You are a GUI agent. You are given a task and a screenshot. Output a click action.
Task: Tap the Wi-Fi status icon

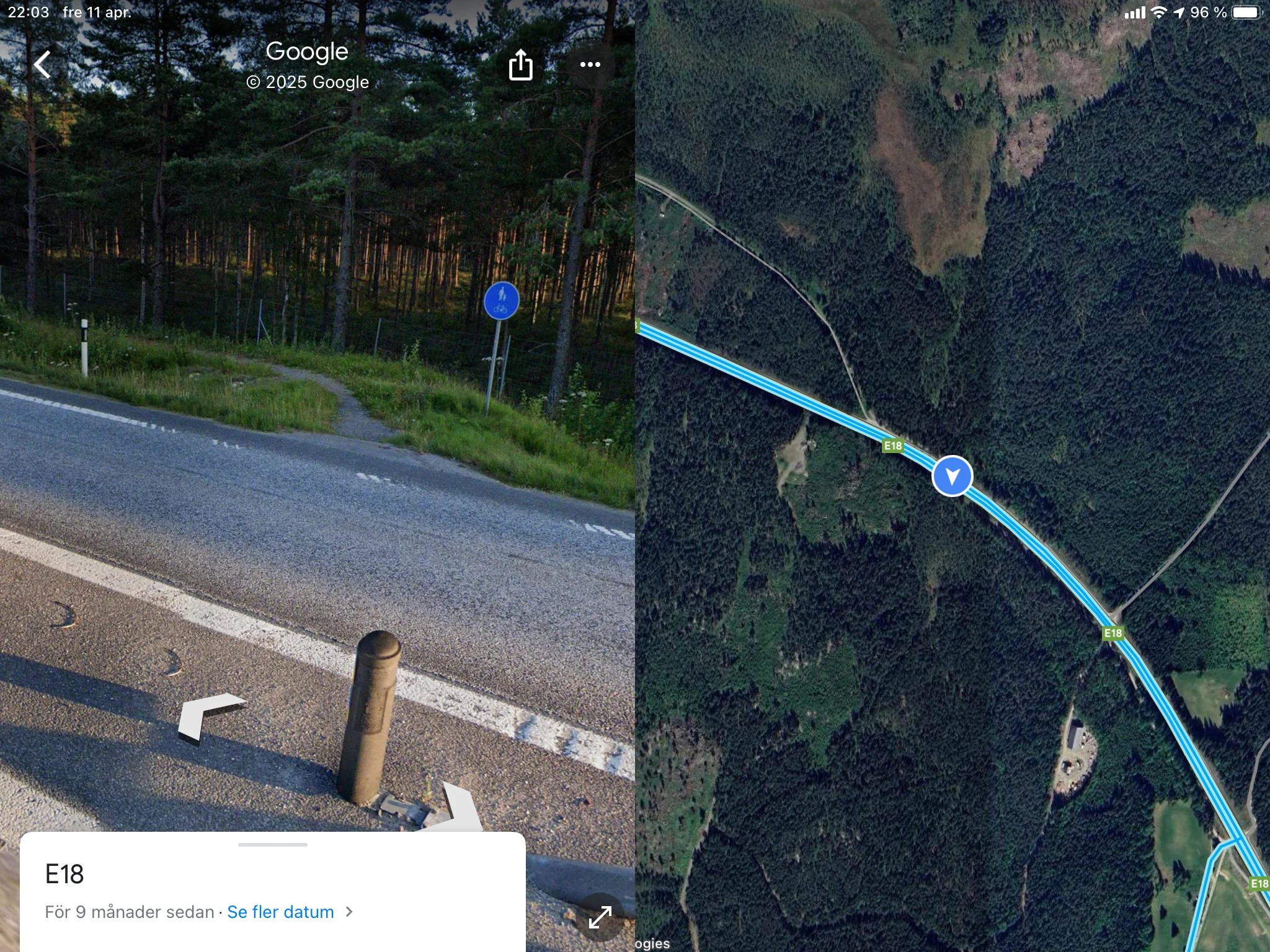click(x=1158, y=12)
